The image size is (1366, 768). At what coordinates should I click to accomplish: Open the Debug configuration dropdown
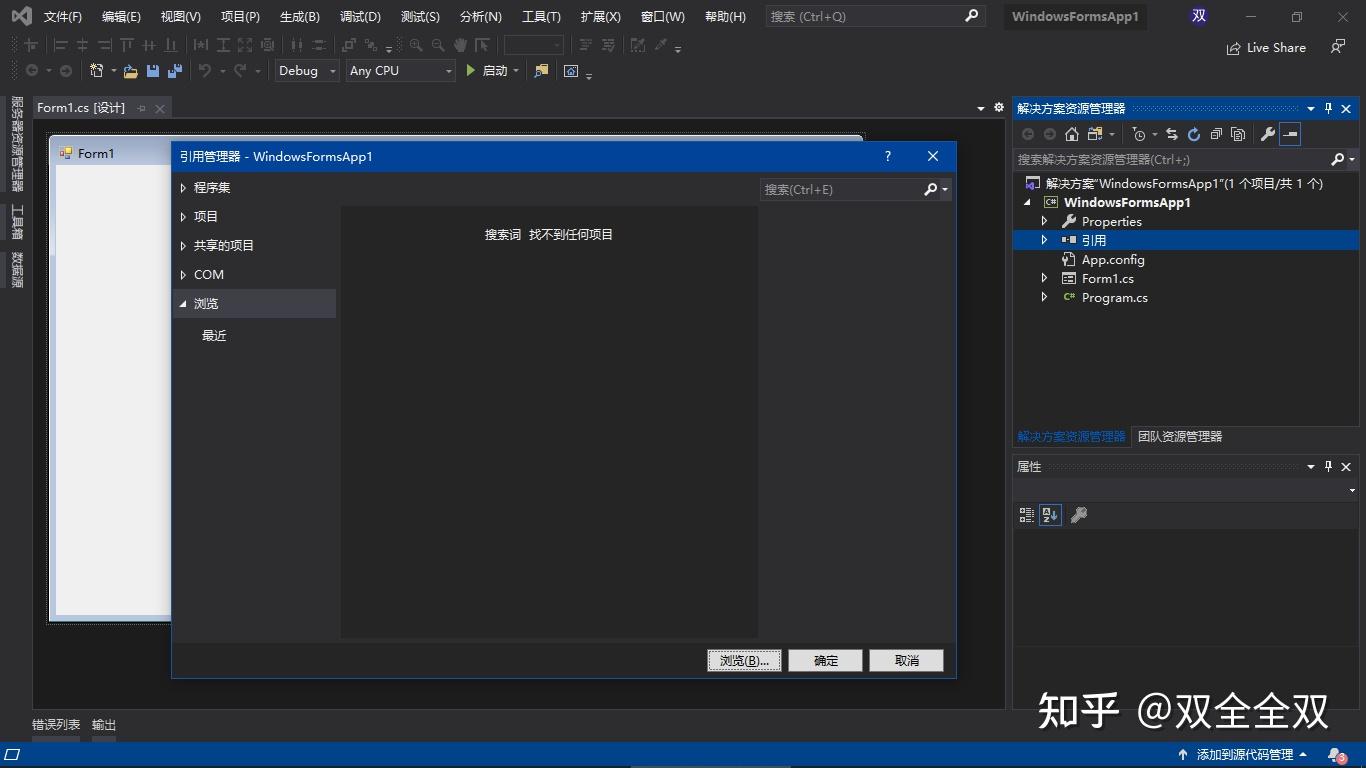(306, 70)
